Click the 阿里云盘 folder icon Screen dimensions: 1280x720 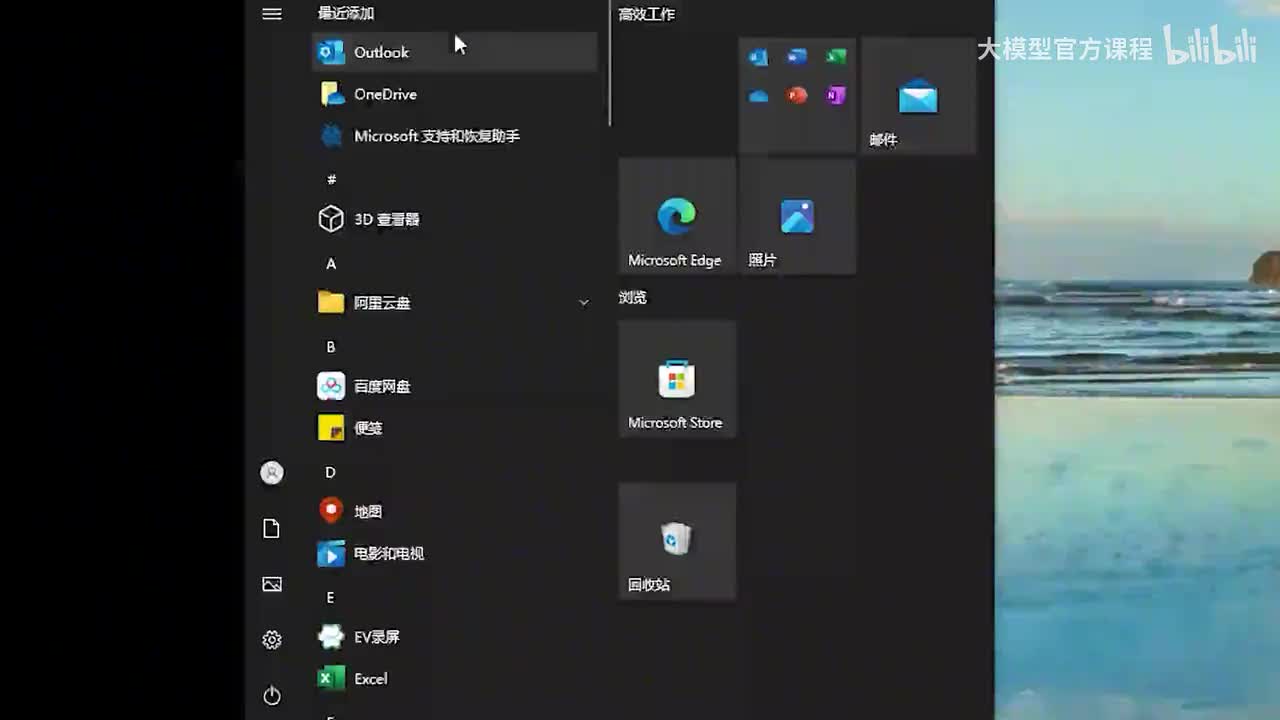(x=331, y=302)
